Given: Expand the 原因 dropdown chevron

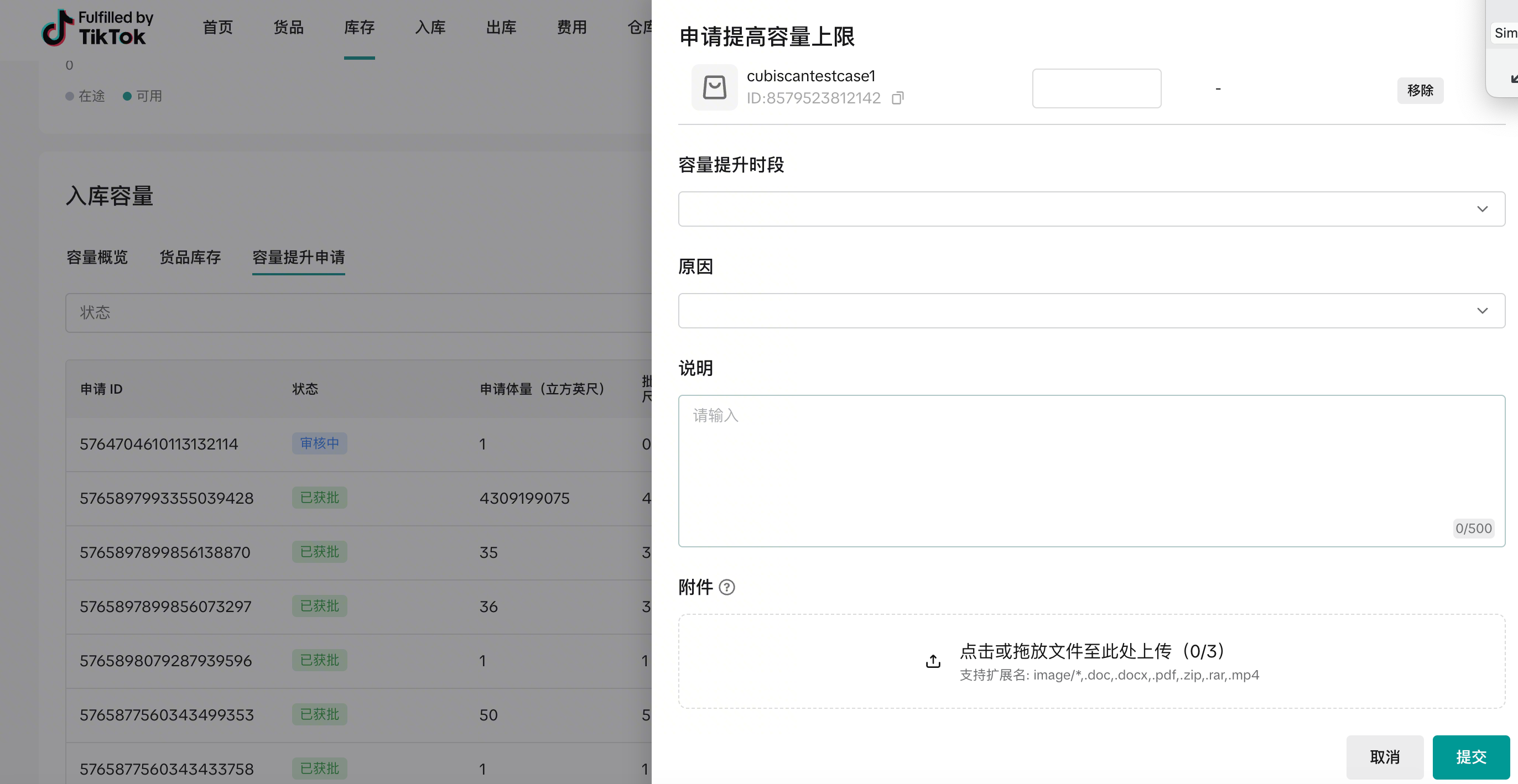Looking at the screenshot, I should pos(1482,311).
